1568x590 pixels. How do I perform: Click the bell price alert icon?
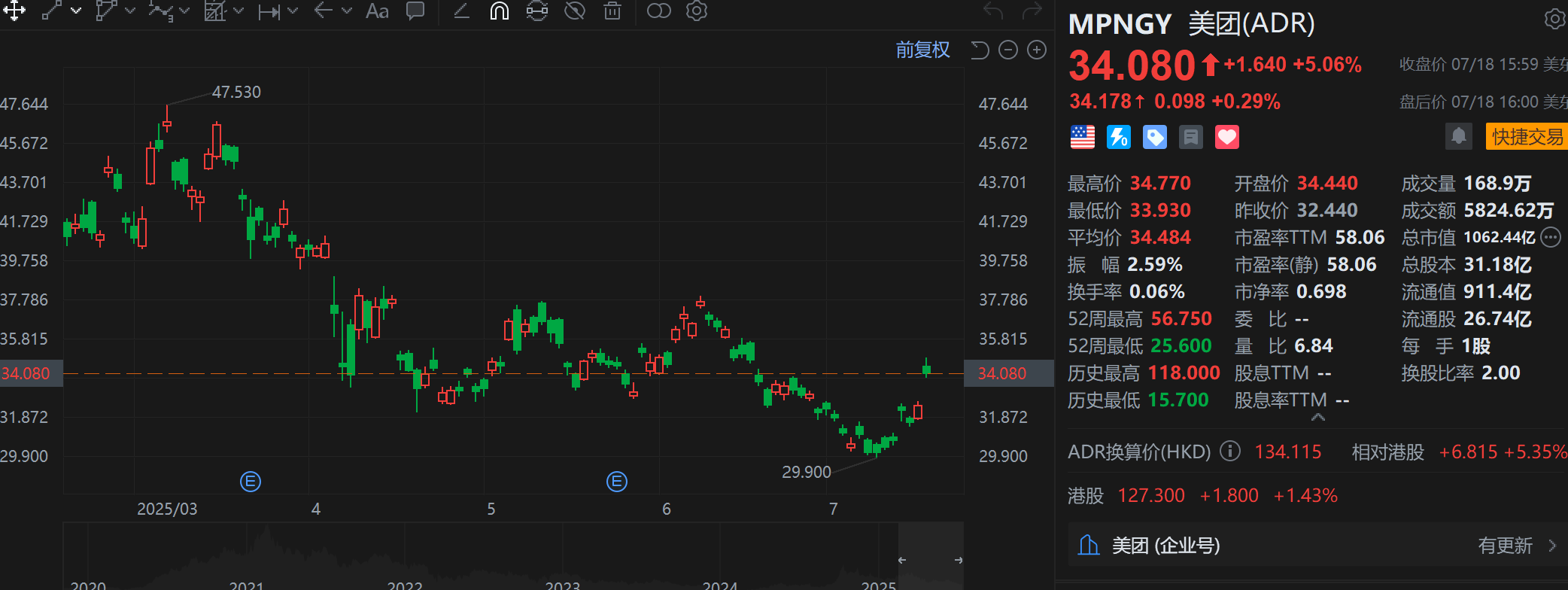pos(1458,136)
